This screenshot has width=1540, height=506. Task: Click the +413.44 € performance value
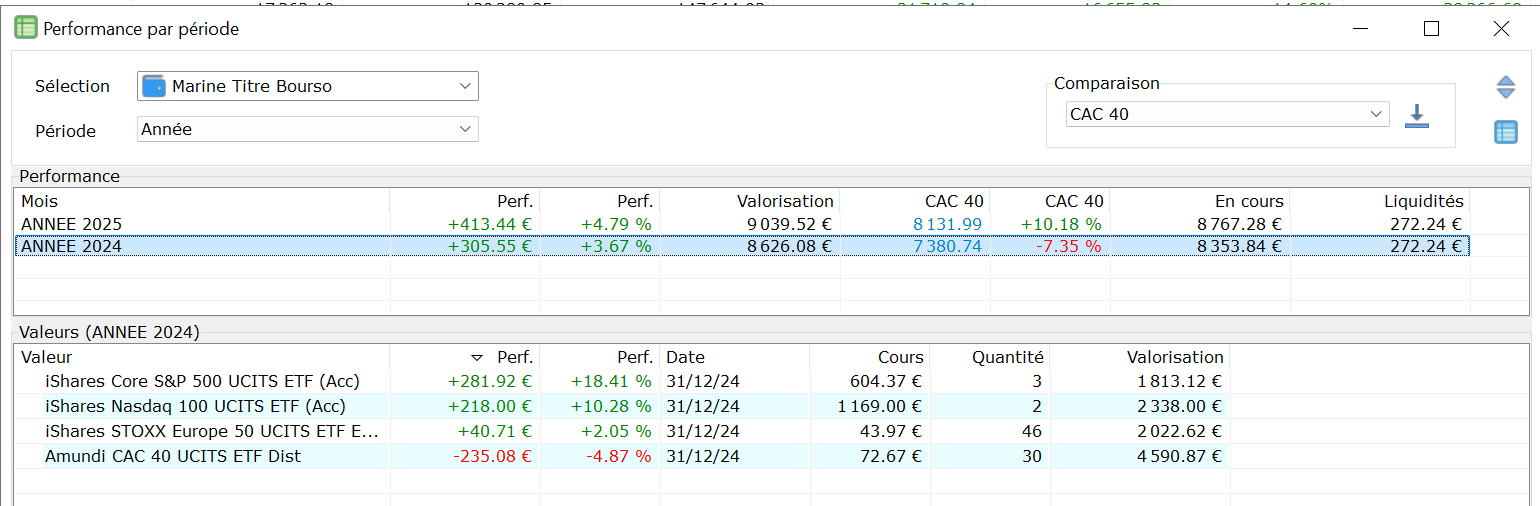click(491, 224)
